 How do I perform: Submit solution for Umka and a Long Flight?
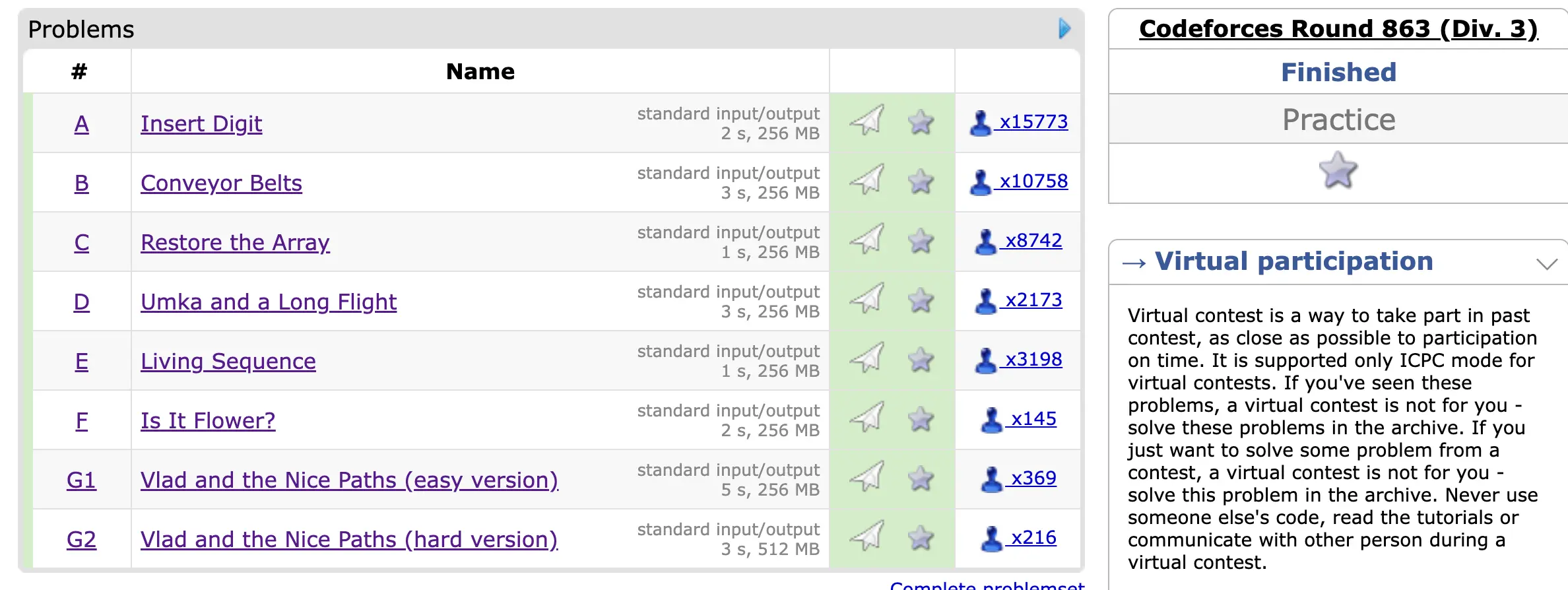coord(866,298)
